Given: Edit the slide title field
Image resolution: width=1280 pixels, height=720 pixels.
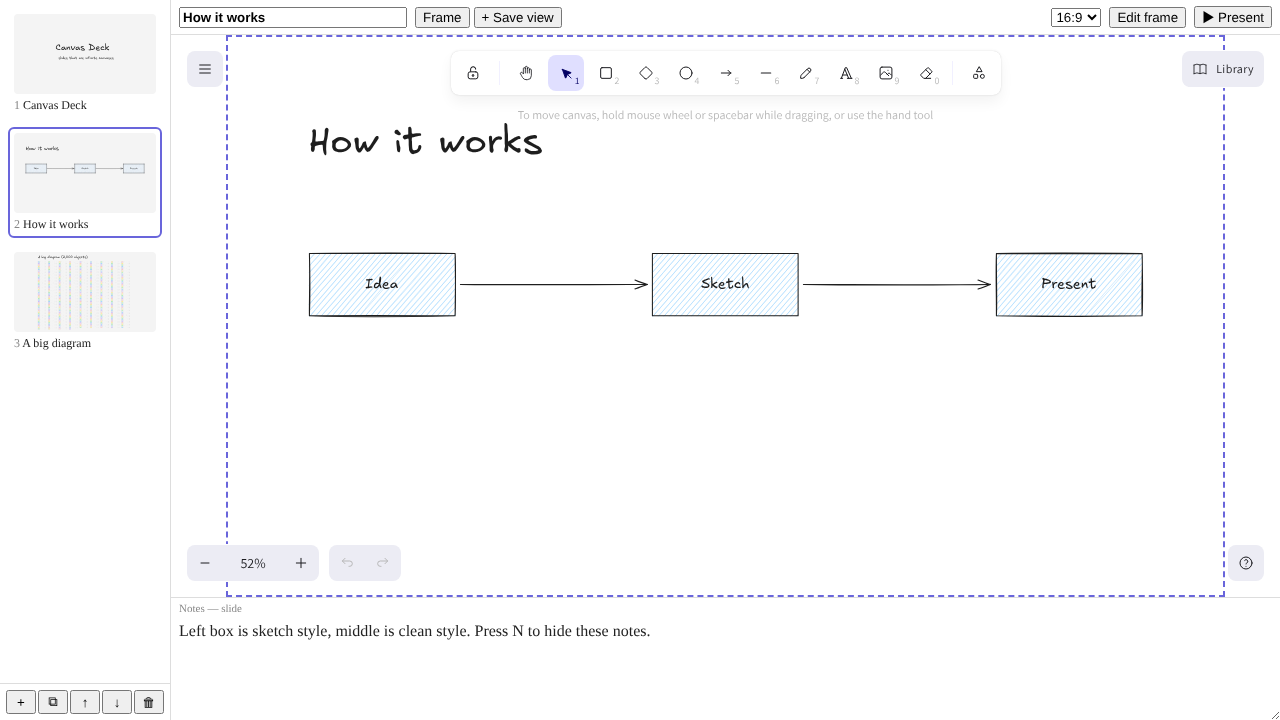Looking at the screenshot, I should [x=293, y=17].
